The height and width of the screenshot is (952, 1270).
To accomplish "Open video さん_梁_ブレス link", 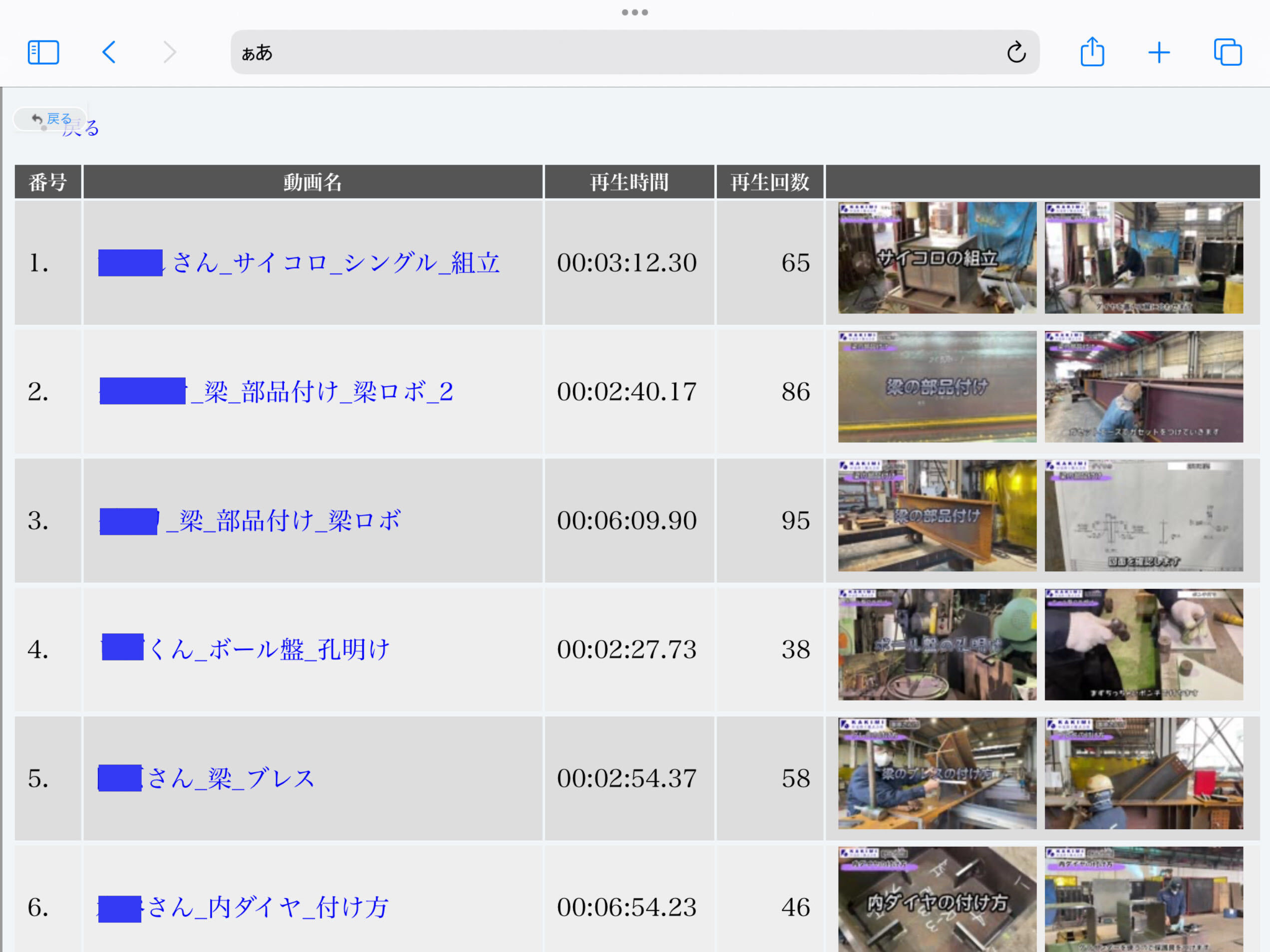I will coord(206,779).
